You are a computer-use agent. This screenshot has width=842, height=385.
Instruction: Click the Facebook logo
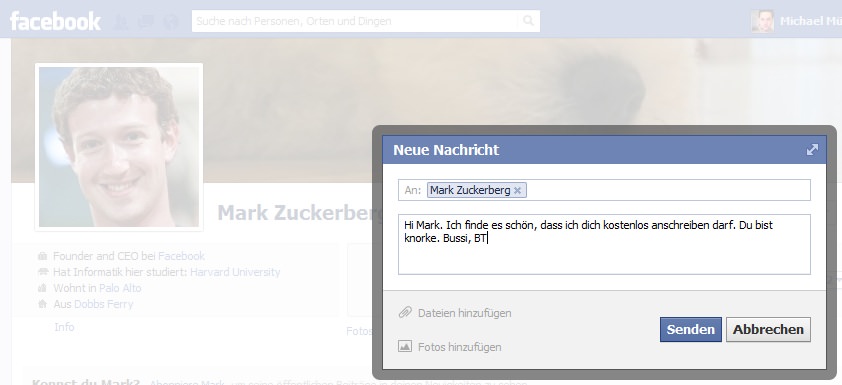click(55, 21)
